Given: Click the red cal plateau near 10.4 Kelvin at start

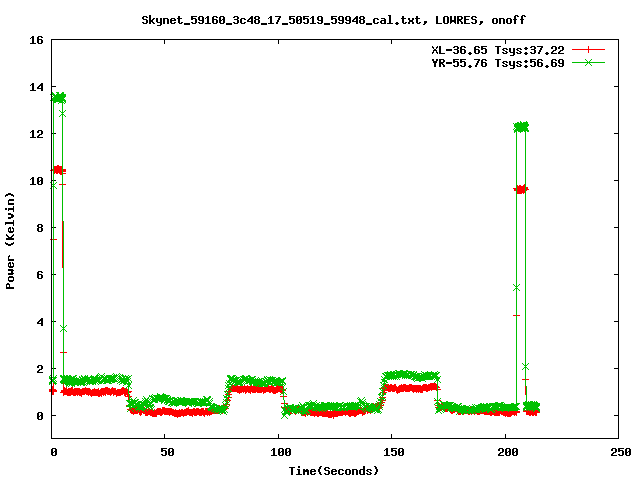Looking at the screenshot, I should tap(58, 170).
